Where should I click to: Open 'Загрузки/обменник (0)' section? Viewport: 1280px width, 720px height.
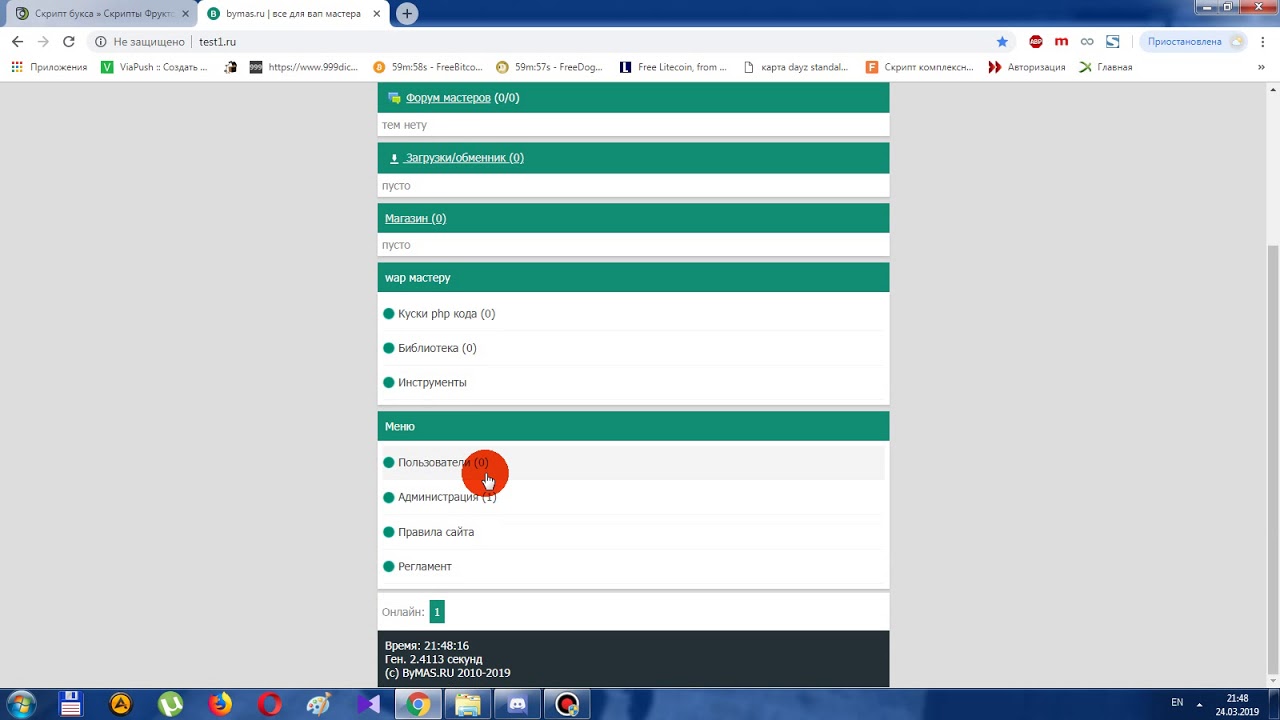[464, 158]
